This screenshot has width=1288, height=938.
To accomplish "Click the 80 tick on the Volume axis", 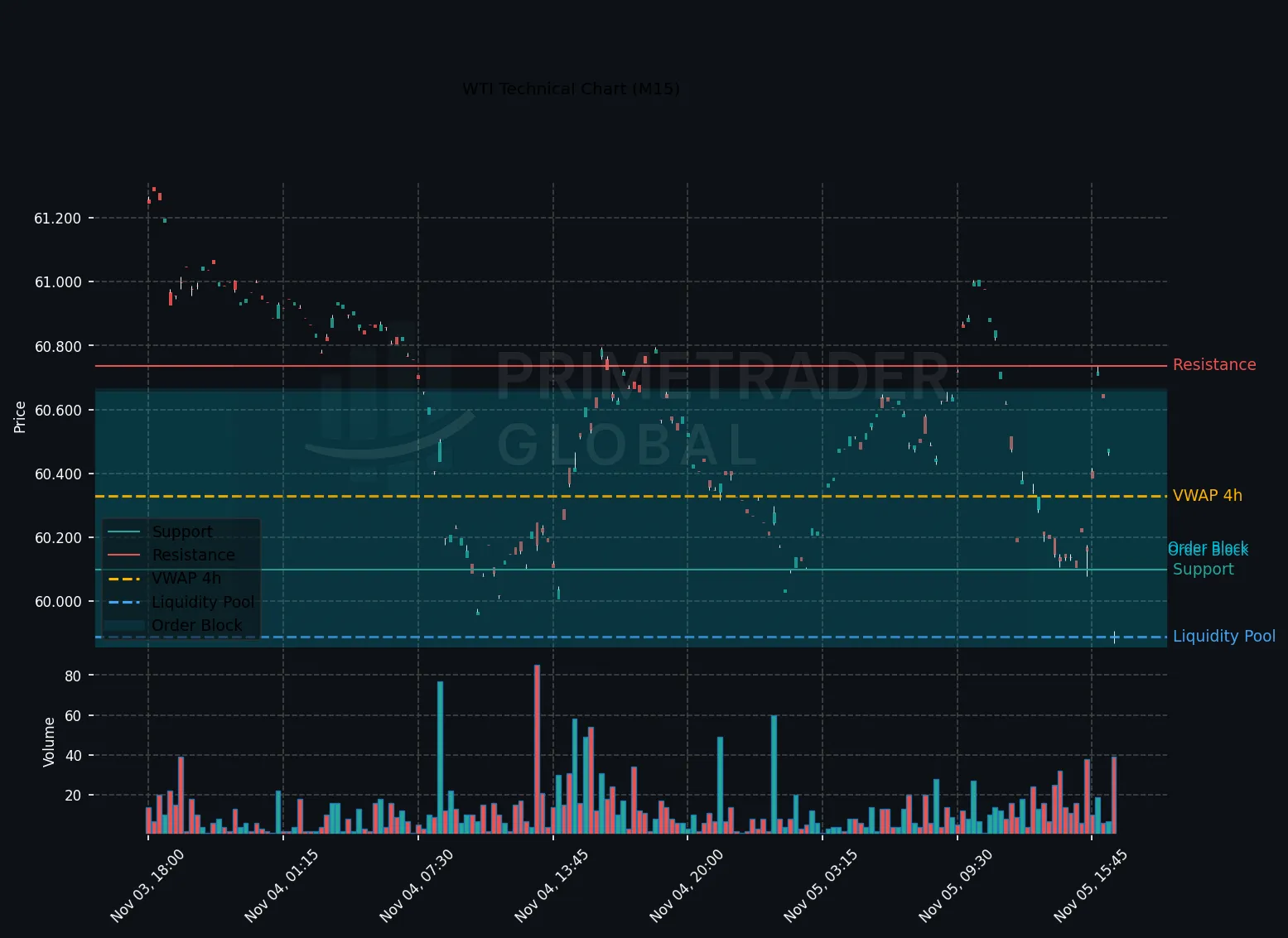I will [73, 676].
